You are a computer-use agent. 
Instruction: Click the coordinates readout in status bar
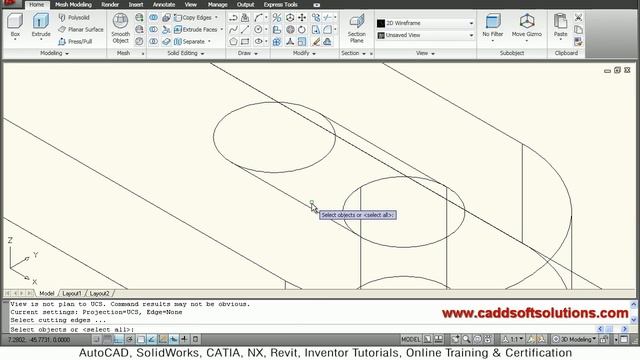click(39, 340)
